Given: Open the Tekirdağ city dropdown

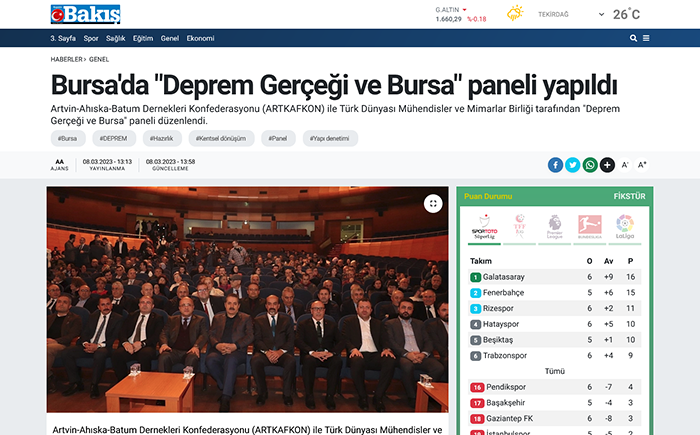Looking at the screenshot, I should point(571,14).
